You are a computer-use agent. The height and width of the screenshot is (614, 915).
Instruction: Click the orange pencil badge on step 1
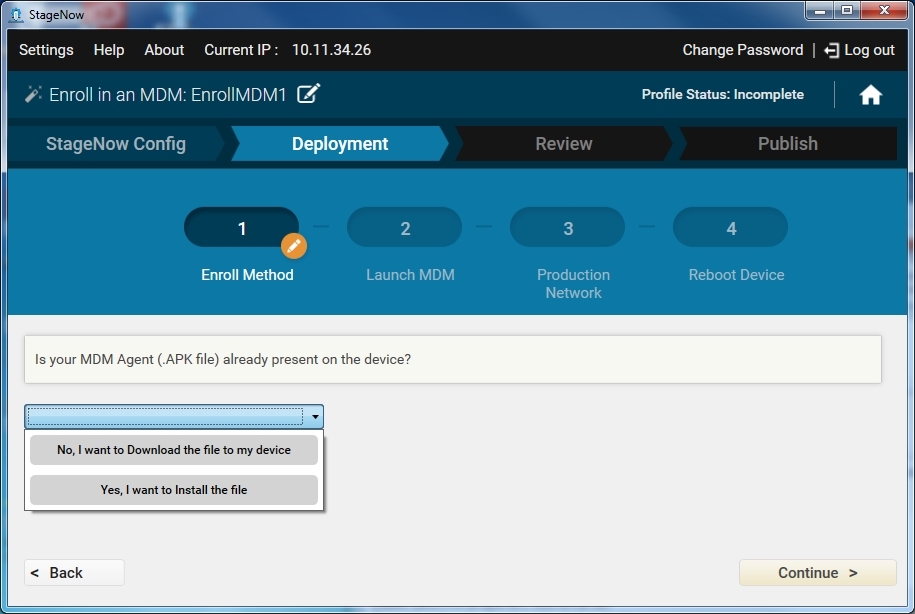293,245
